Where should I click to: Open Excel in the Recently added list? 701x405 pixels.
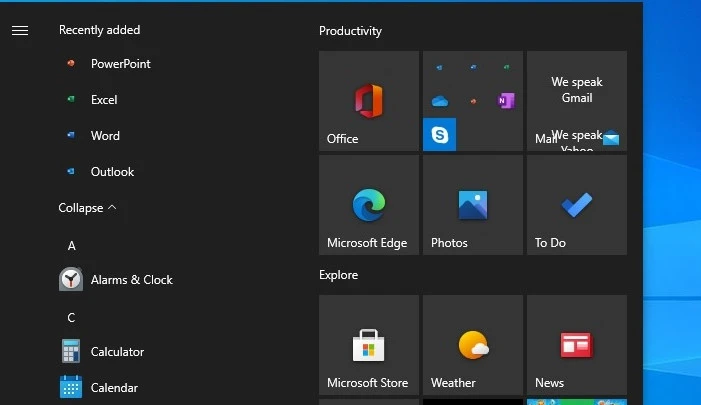point(93,100)
